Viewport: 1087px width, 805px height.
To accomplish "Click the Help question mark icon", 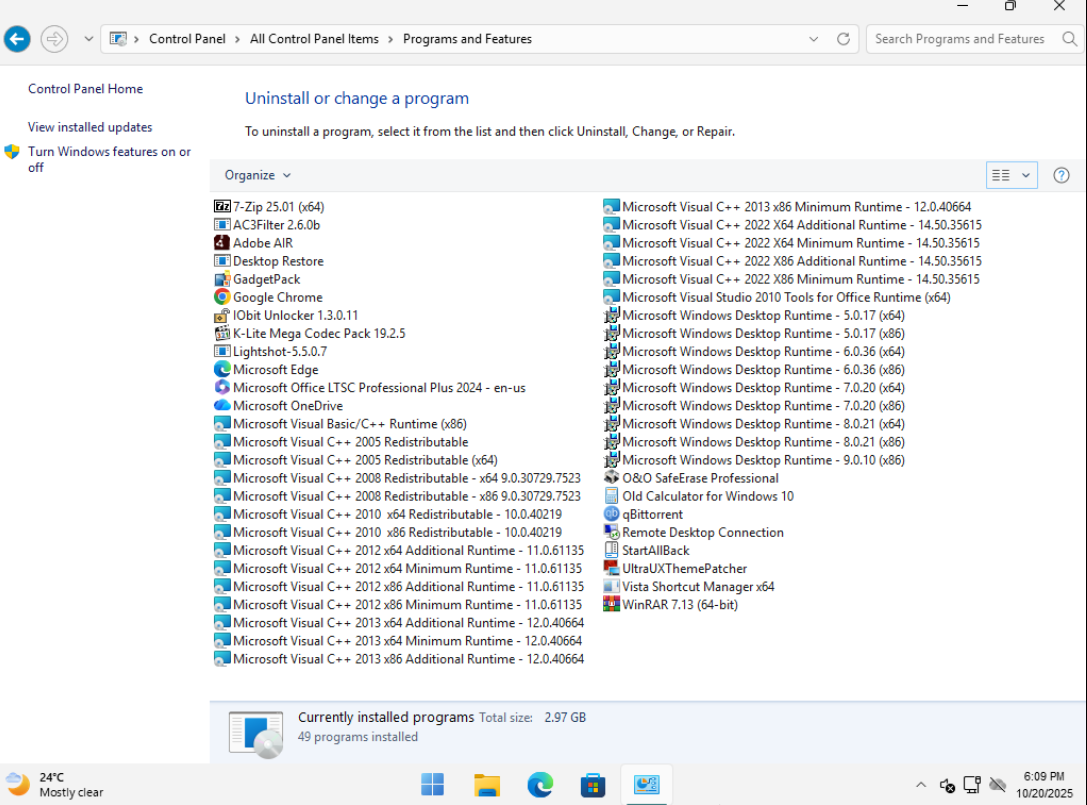I will coord(1061,175).
